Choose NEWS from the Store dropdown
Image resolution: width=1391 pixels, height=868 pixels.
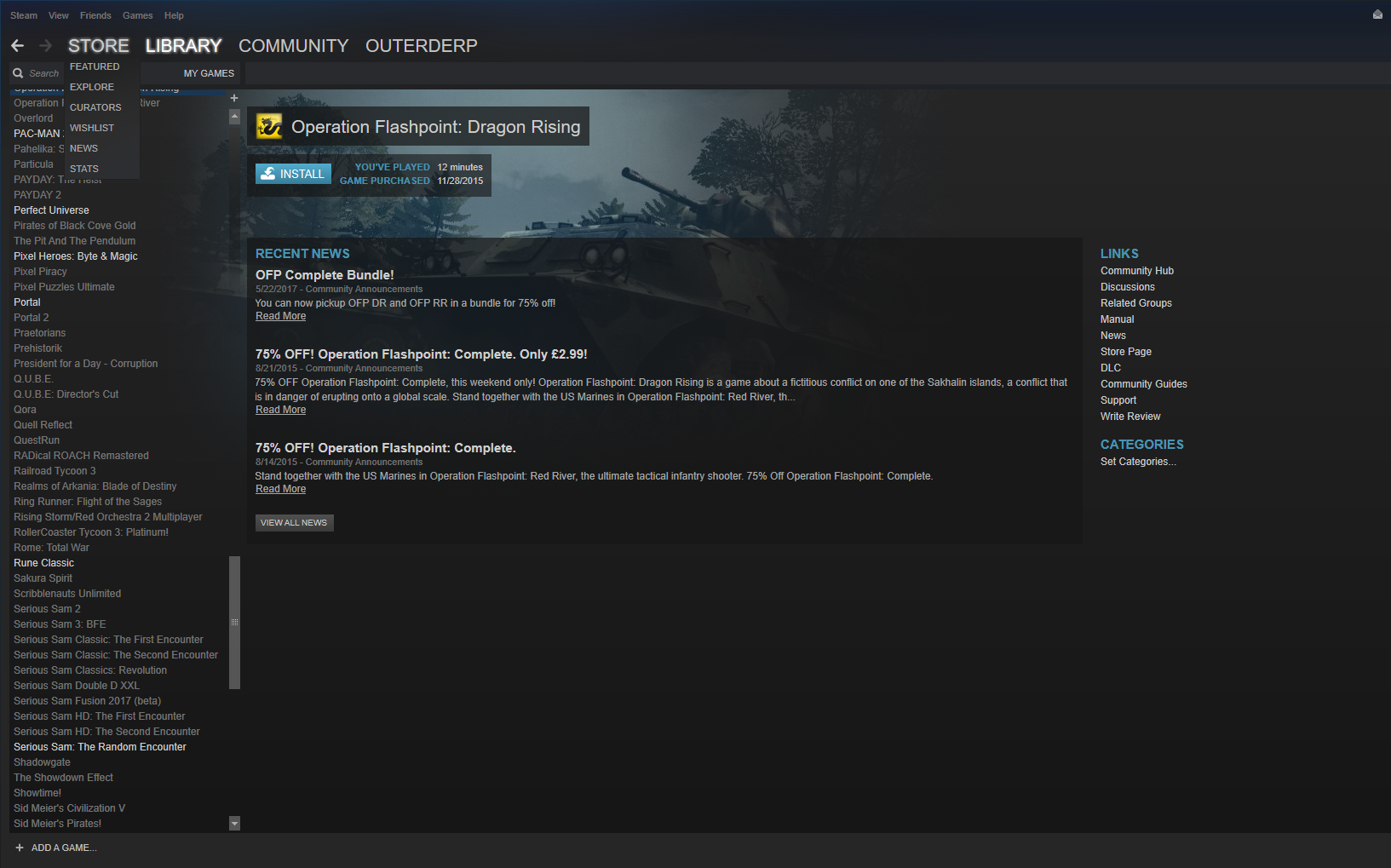[83, 148]
